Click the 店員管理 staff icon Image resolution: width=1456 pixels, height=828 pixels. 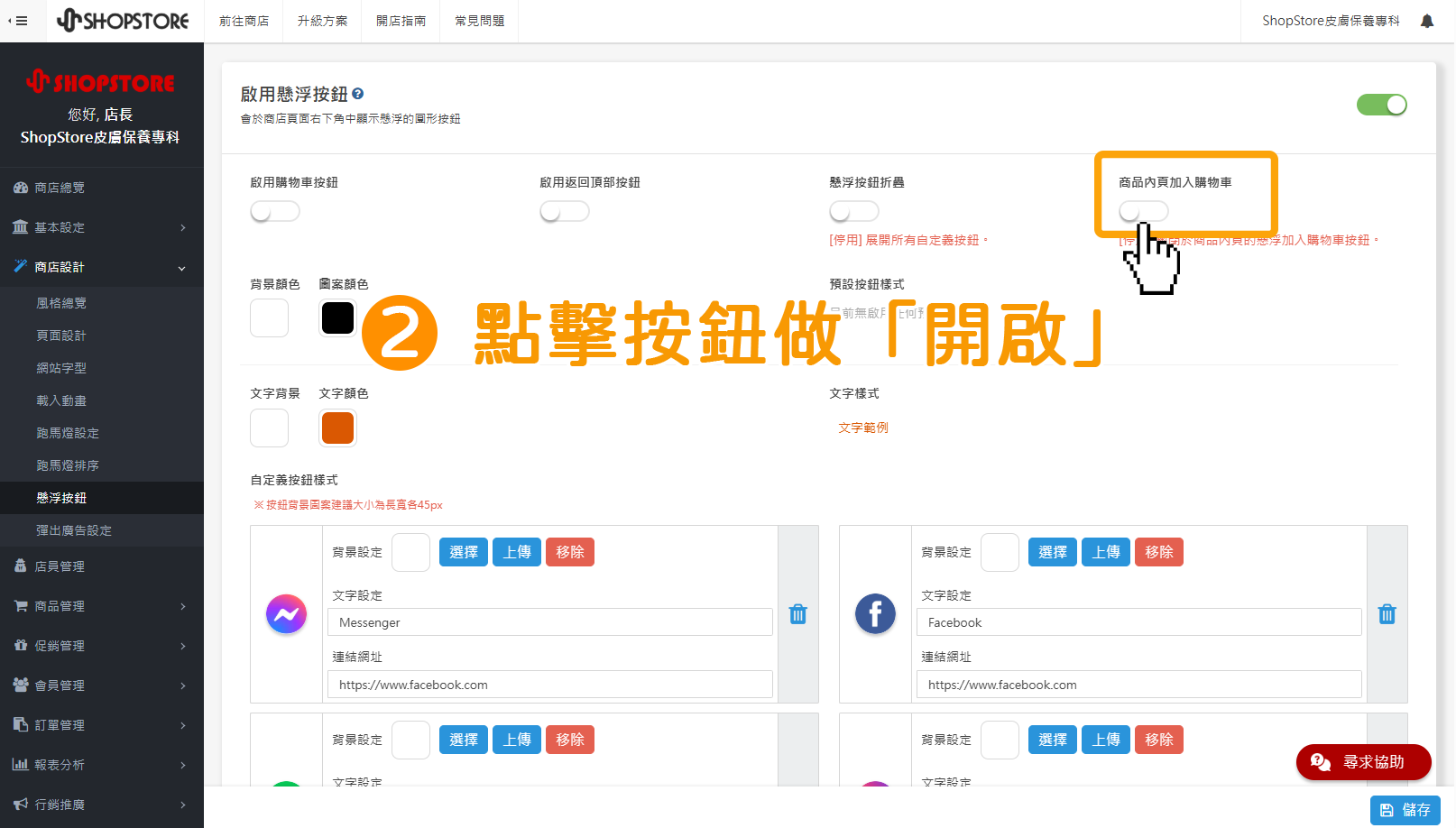point(20,566)
